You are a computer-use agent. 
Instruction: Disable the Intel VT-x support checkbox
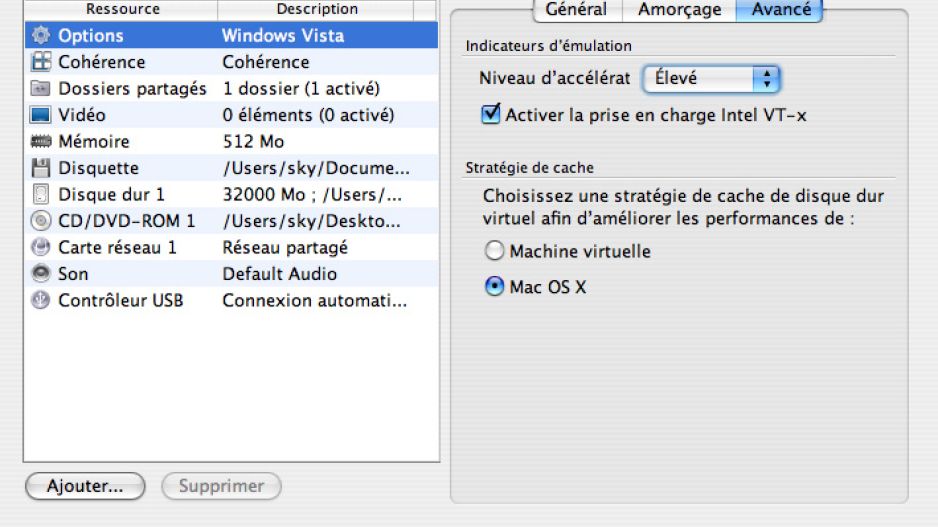[491, 115]
